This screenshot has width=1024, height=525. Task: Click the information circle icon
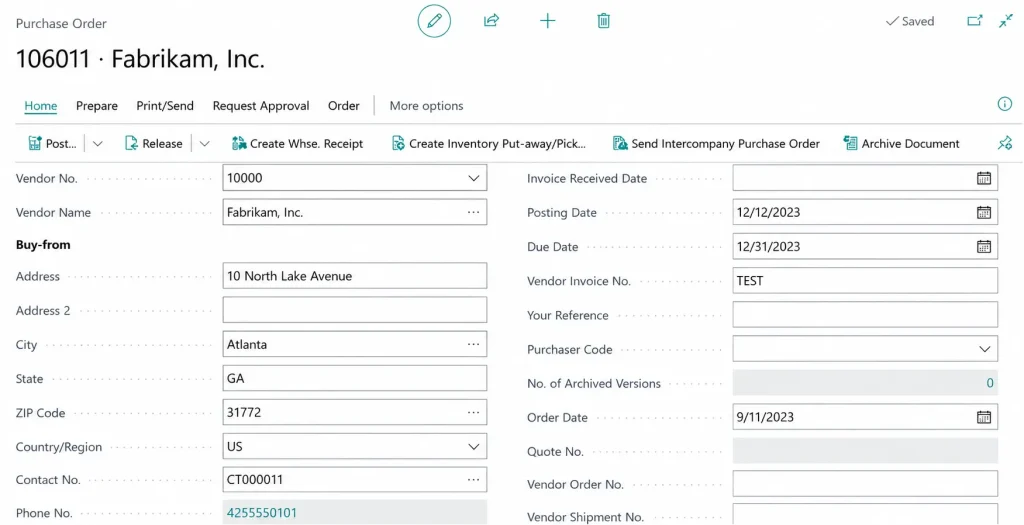click(x=1004, y=104)
